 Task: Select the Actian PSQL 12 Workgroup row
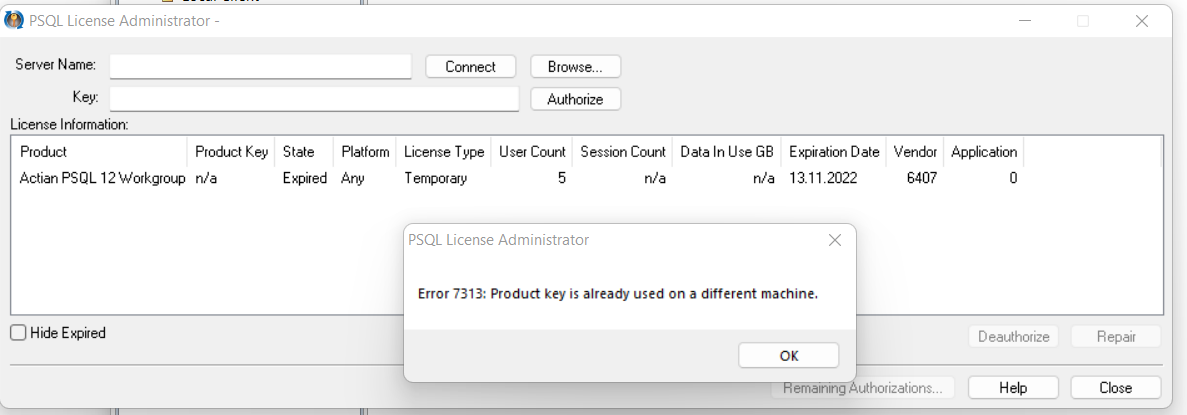518,179
